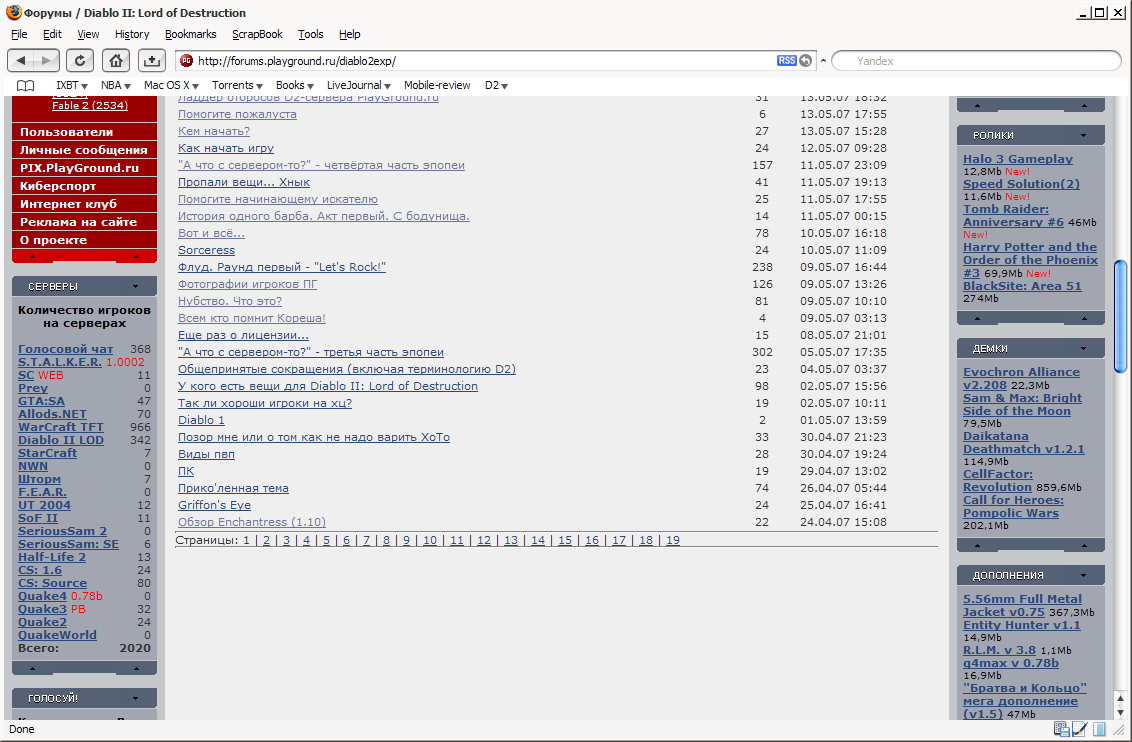Click the page icon in status bar
The image size is (1132, 742).
pos(1099,729)
